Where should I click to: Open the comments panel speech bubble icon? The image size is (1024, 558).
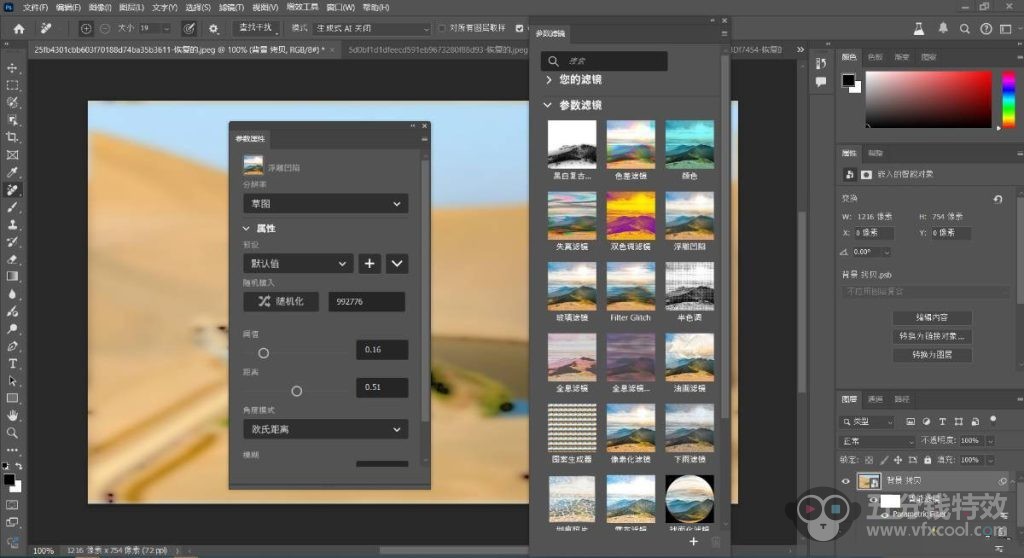click(x=821, y=82)
